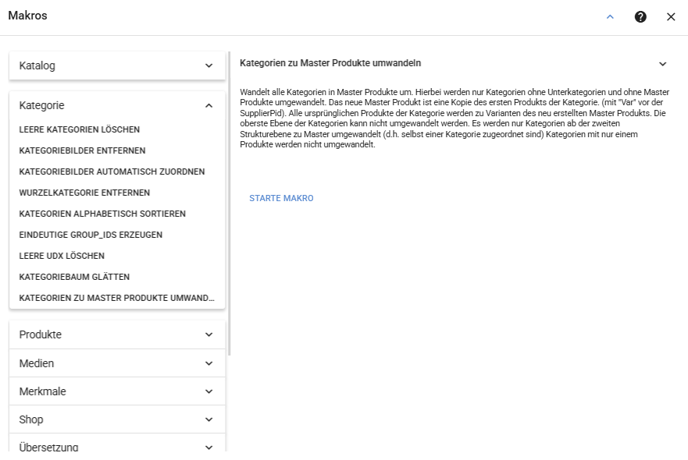Choose Kategorien alphabetisch sortieren
This screenshot has width=688, height=460.
tap(102, 214)
